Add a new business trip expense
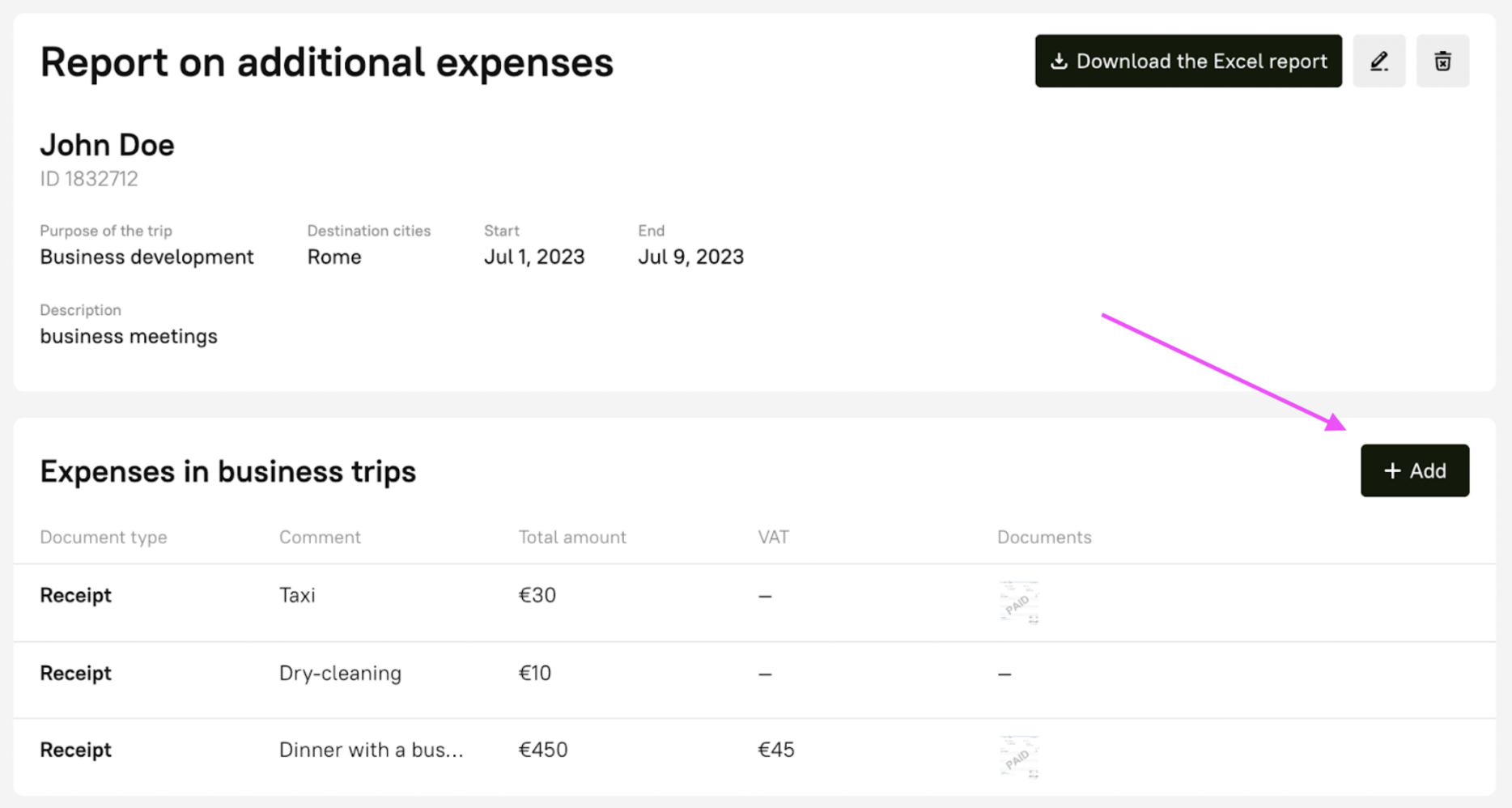Viewport: 1512px width, 808px height. (1414, 470)
